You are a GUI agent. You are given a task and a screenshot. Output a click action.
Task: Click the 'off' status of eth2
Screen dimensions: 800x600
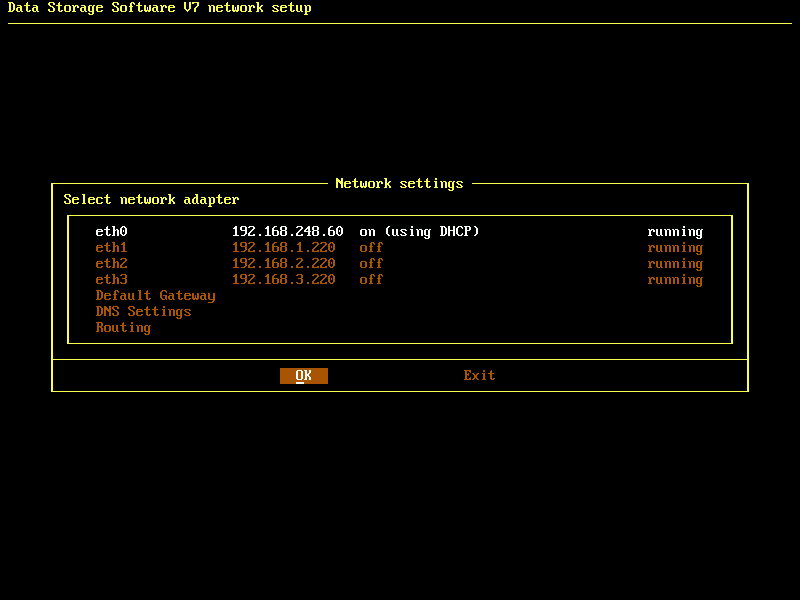[x=371, y=264]
